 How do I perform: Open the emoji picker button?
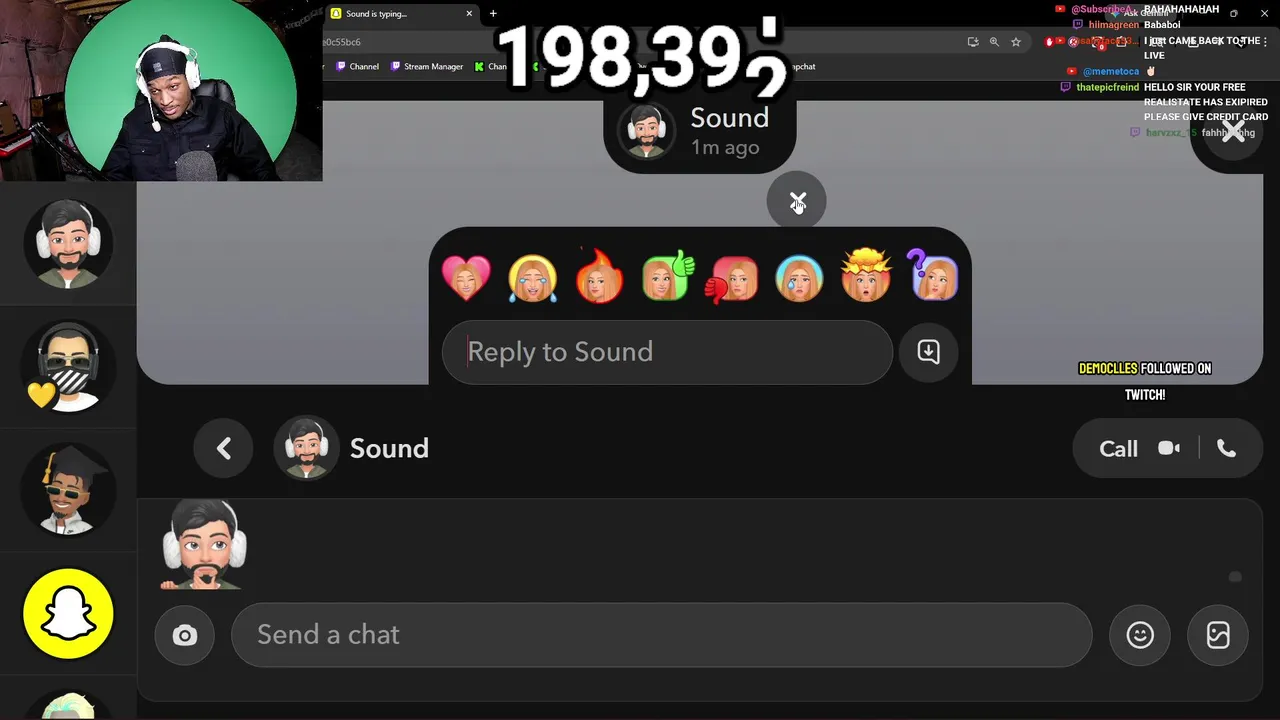(1140, 635)
